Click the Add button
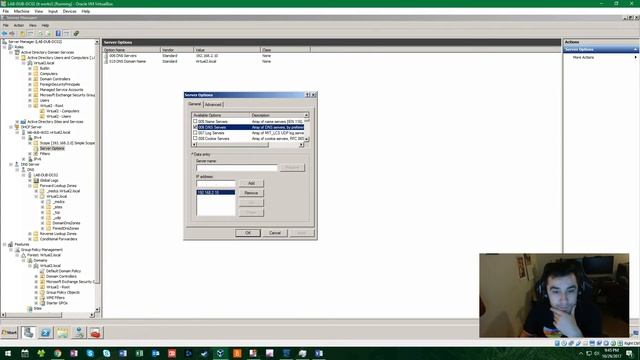Viewport: 640px width, 360px height. (251, 183)
